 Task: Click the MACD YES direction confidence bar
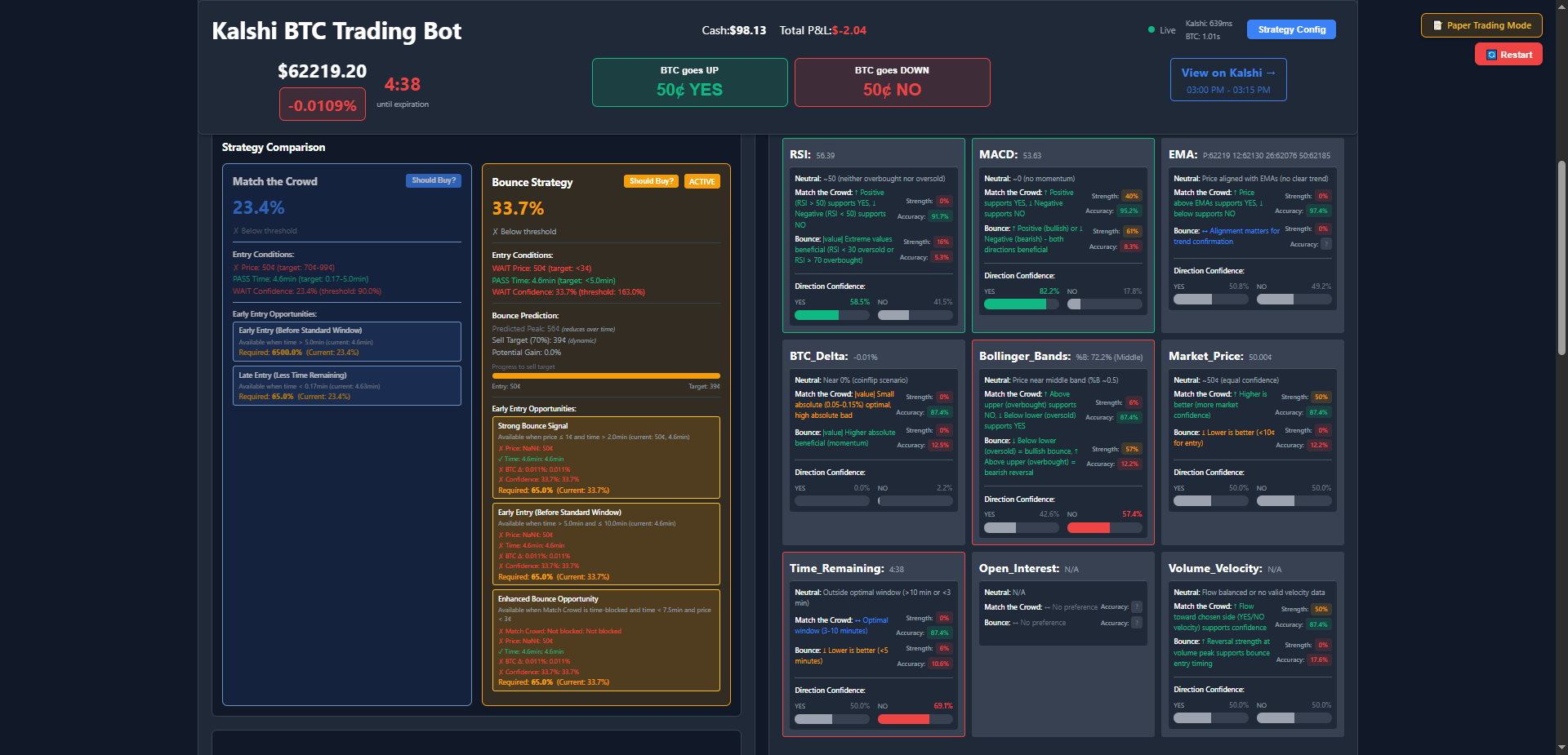(x=1022, y=304)
